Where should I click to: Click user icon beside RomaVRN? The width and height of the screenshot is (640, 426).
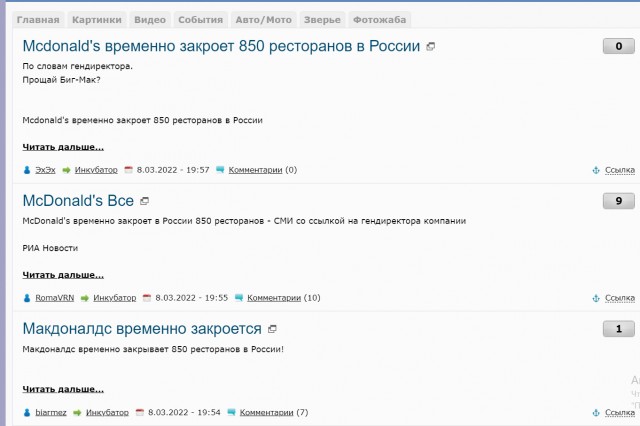tap(27, 298)
